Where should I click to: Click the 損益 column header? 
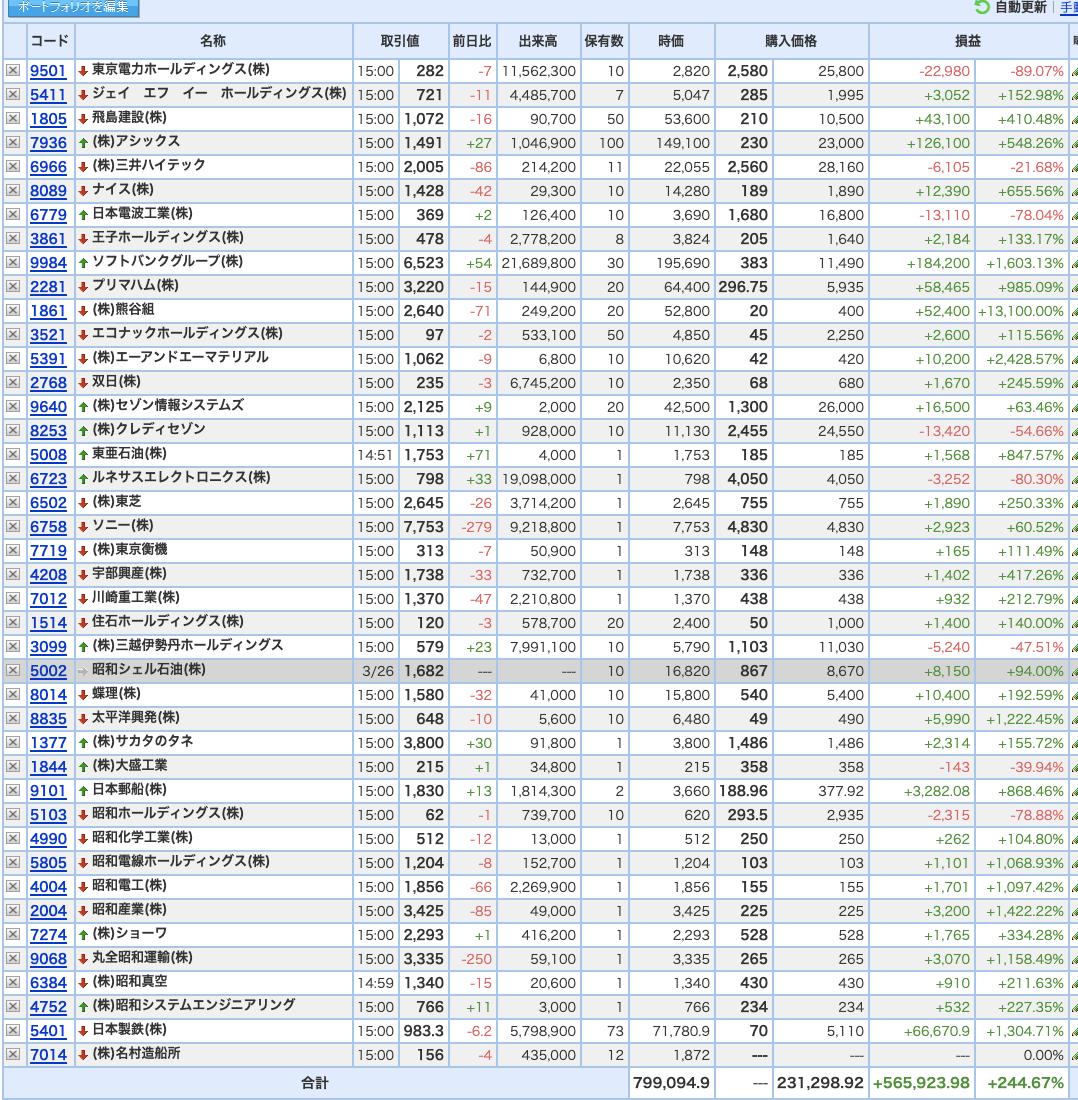click(x=968, y=41)
